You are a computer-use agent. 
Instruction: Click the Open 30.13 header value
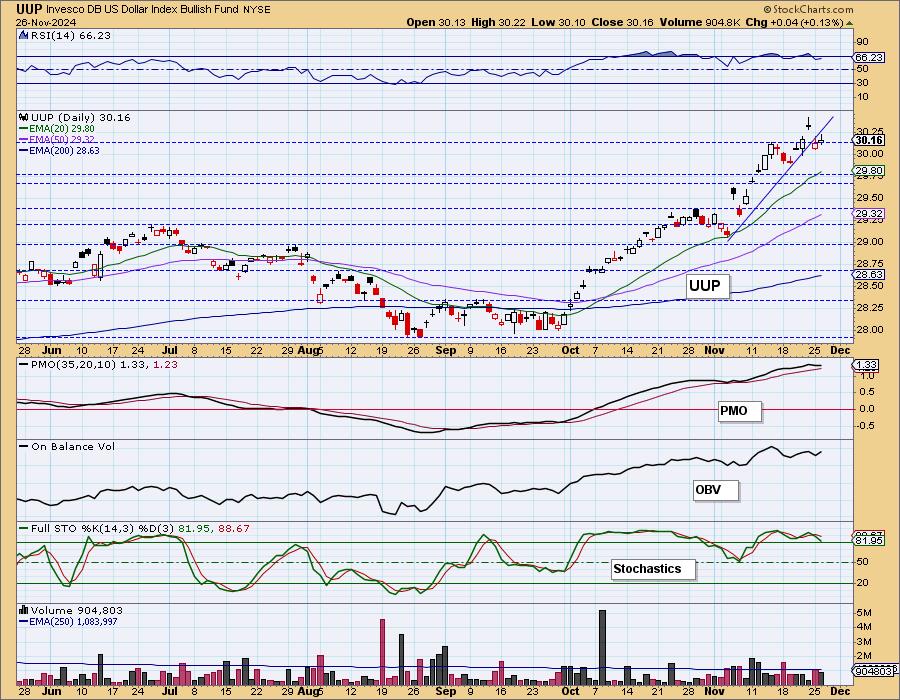tap(436, 22)
